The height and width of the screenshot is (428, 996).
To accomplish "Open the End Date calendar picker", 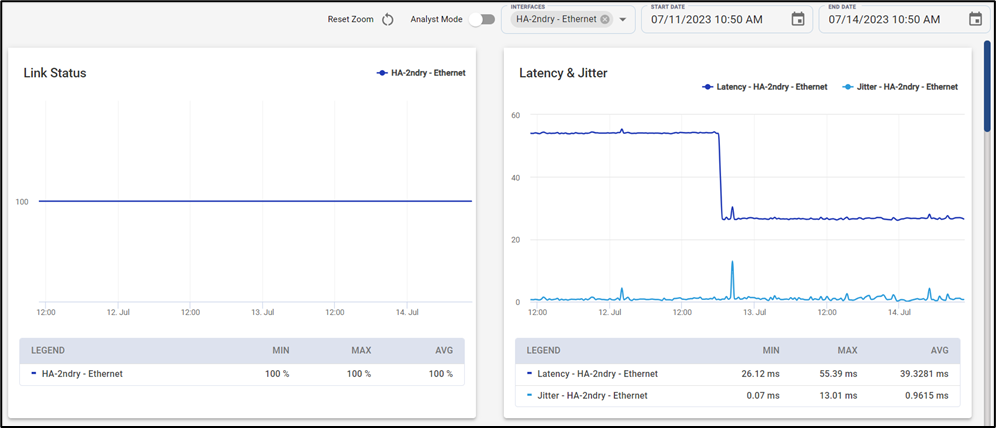I will 975,19.
